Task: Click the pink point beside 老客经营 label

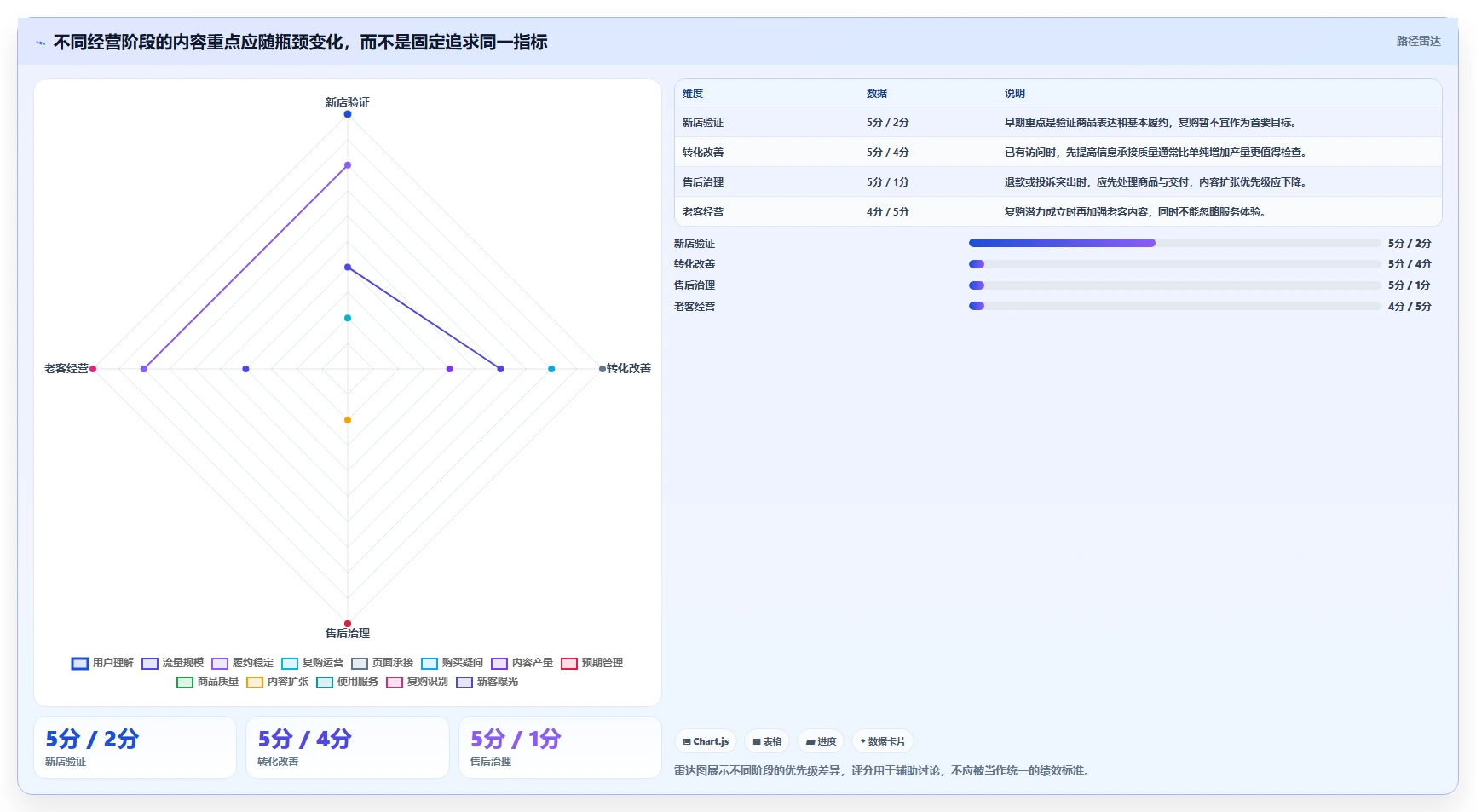Action: click(93, 369)
